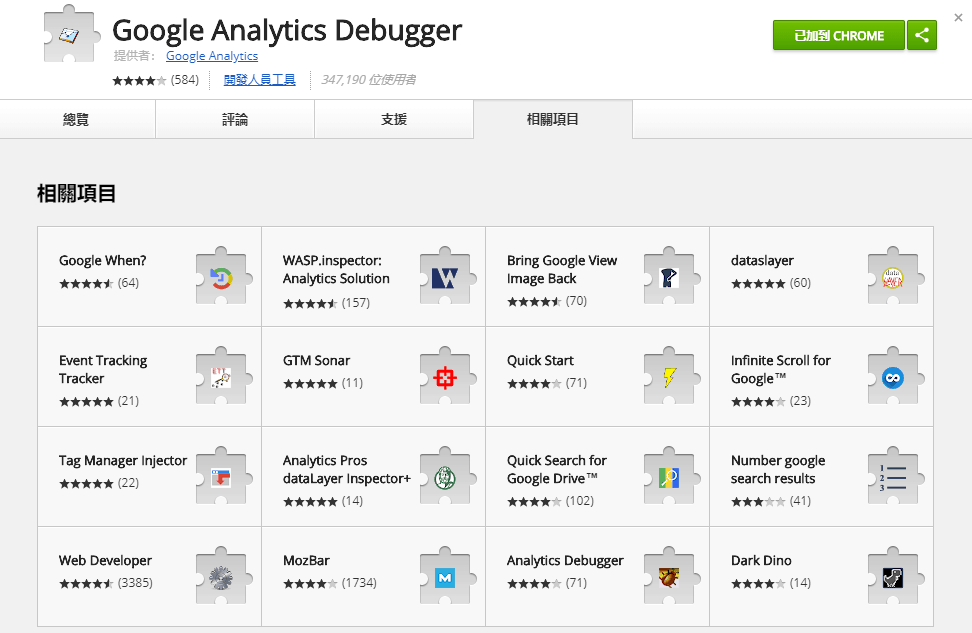Click Bring Google View Image Back icon

coord(671,277)
